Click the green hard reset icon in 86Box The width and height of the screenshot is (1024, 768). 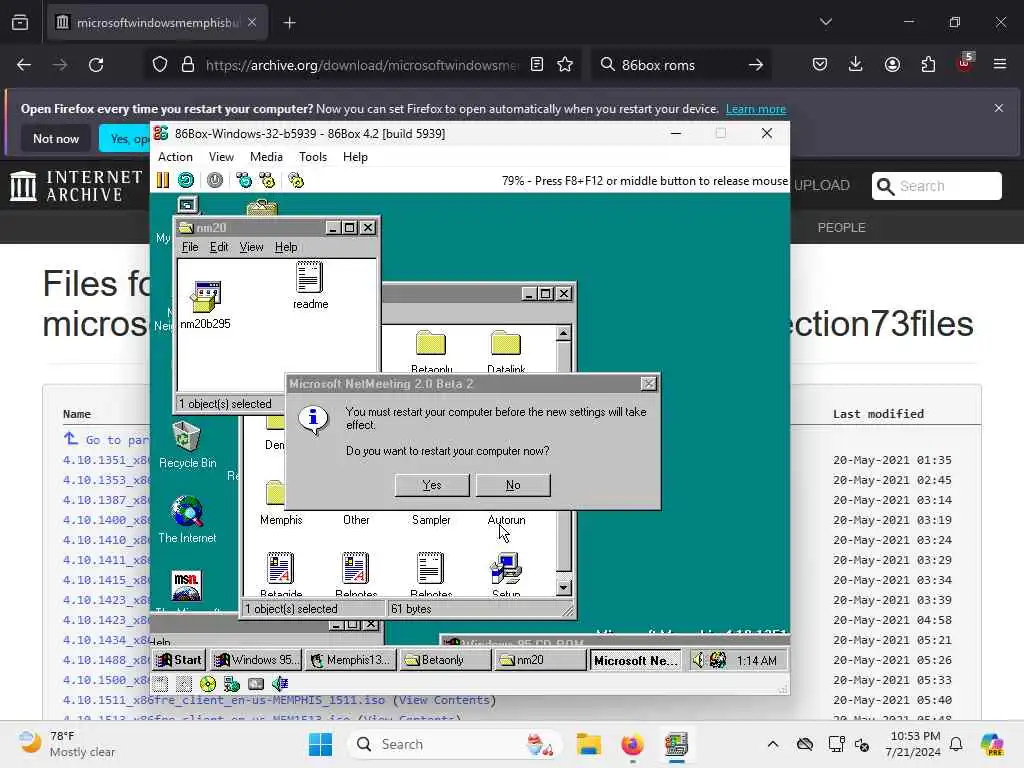[x=186, y=180]
